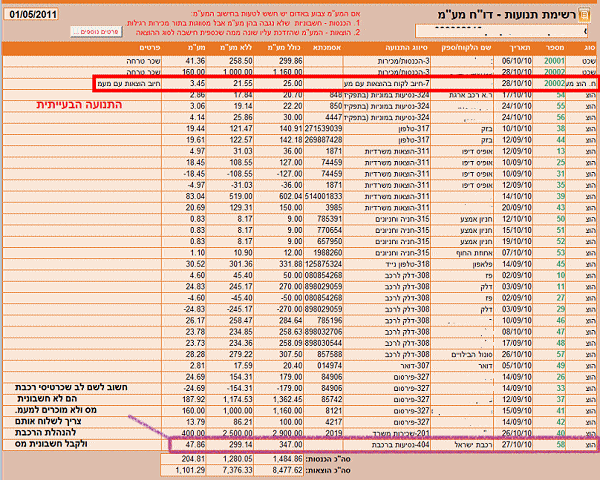Open transaction number 10
The height and width of the screenshot is (480, 600).
(561, 275)
